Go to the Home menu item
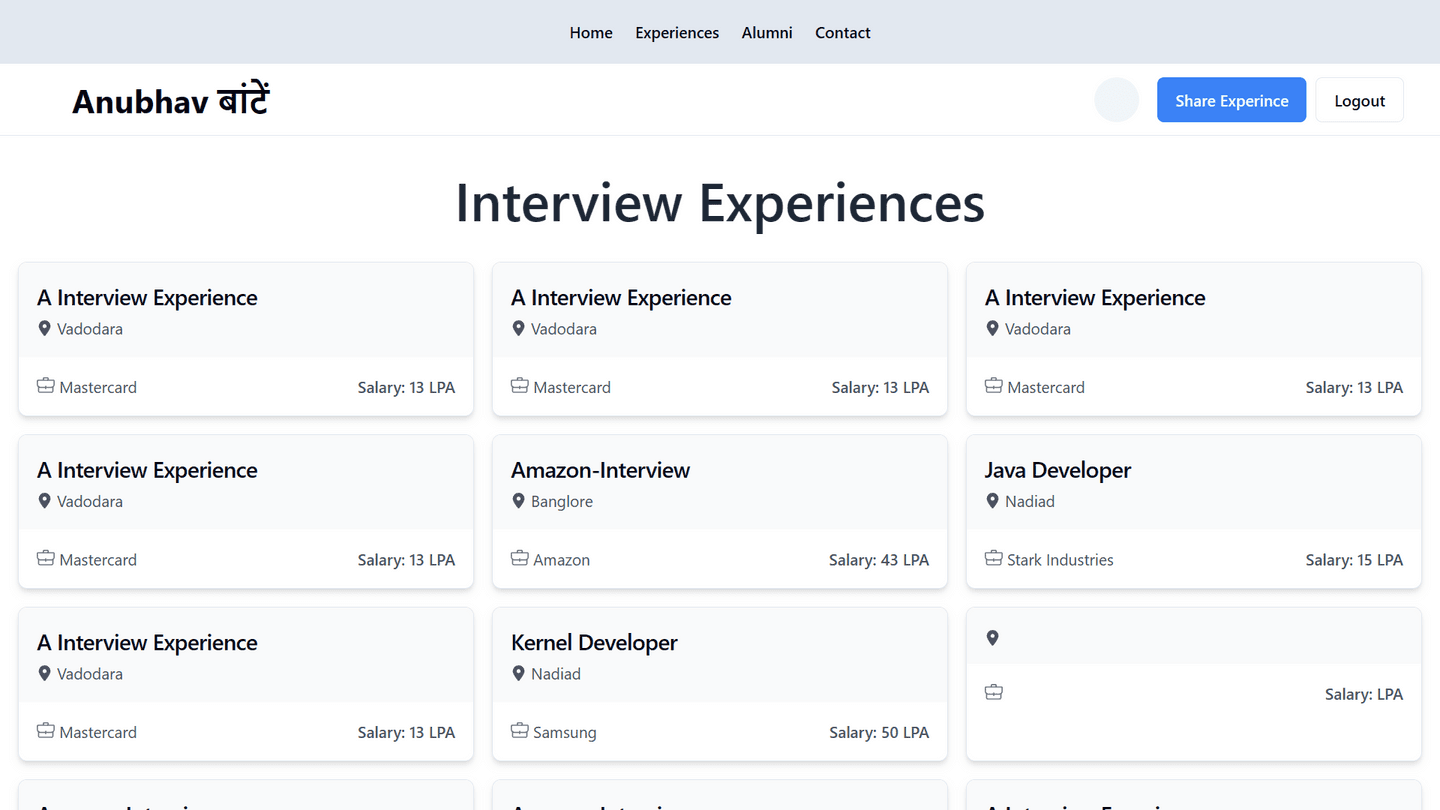Image resolution: width=1440 pixels, height=810 pixels. (591, 33)
